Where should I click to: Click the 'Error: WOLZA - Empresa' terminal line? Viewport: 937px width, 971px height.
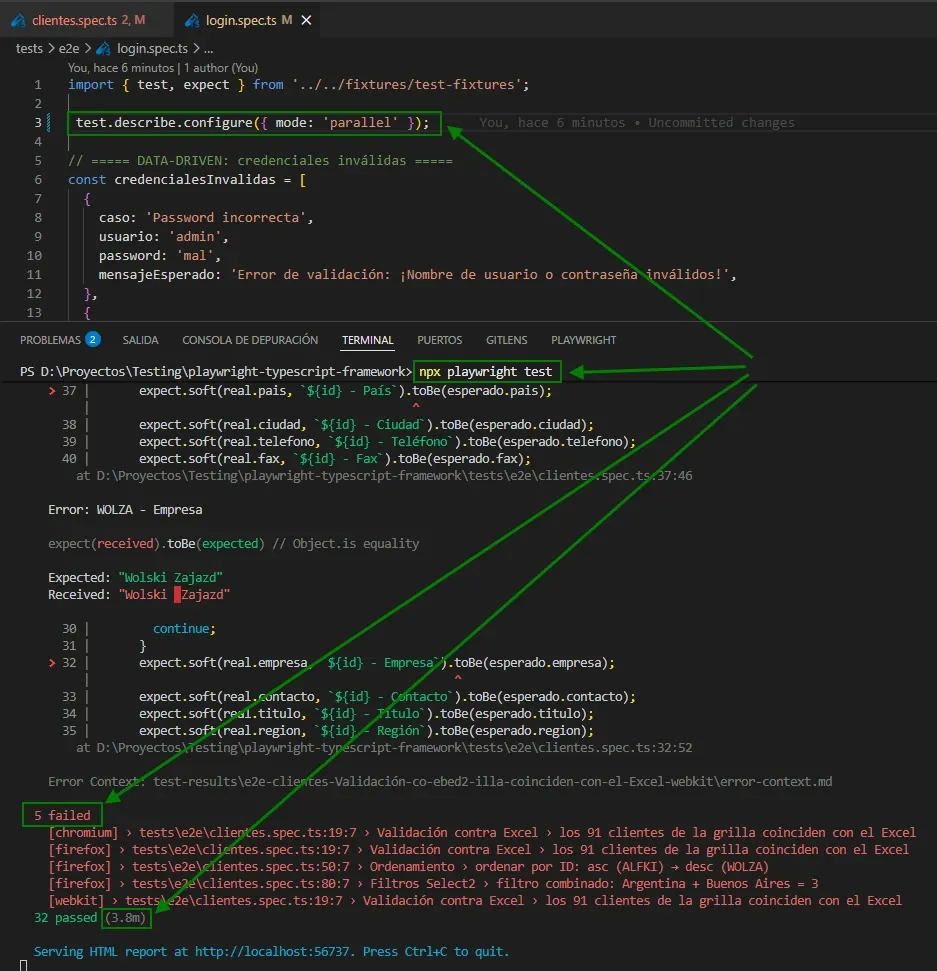tap(125, 510)
